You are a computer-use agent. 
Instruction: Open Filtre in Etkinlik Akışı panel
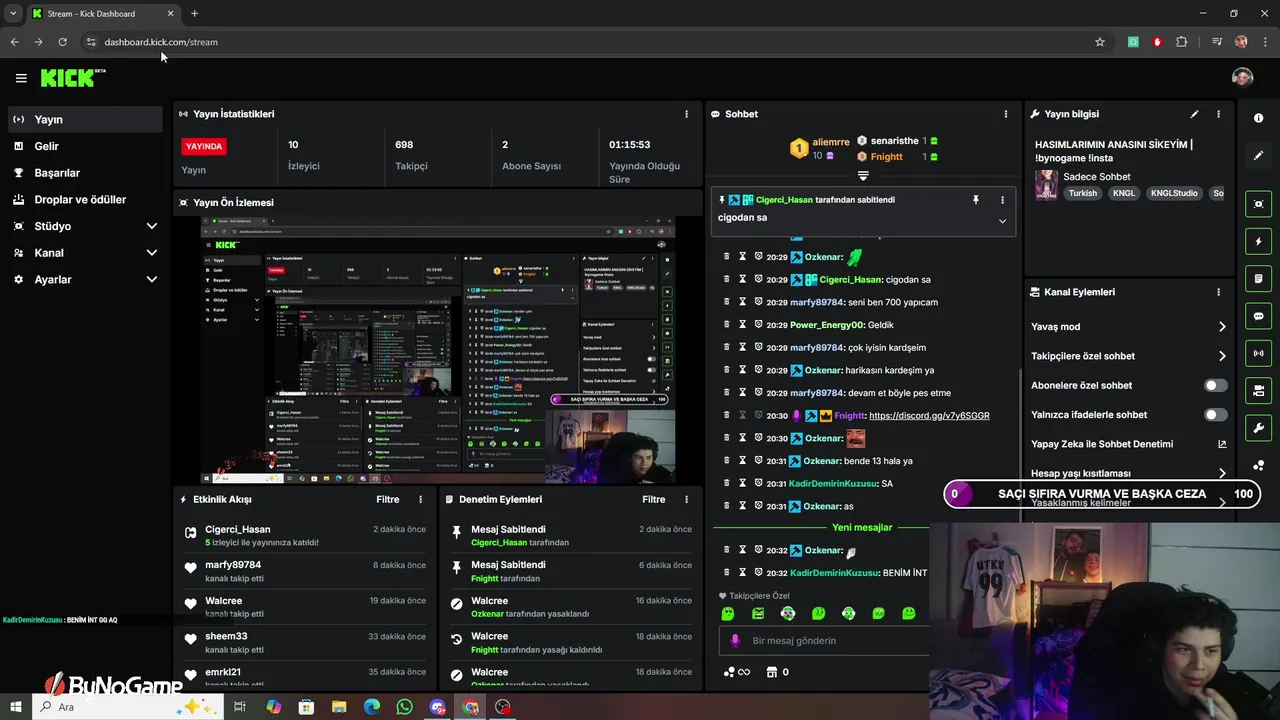coord(387,499)
